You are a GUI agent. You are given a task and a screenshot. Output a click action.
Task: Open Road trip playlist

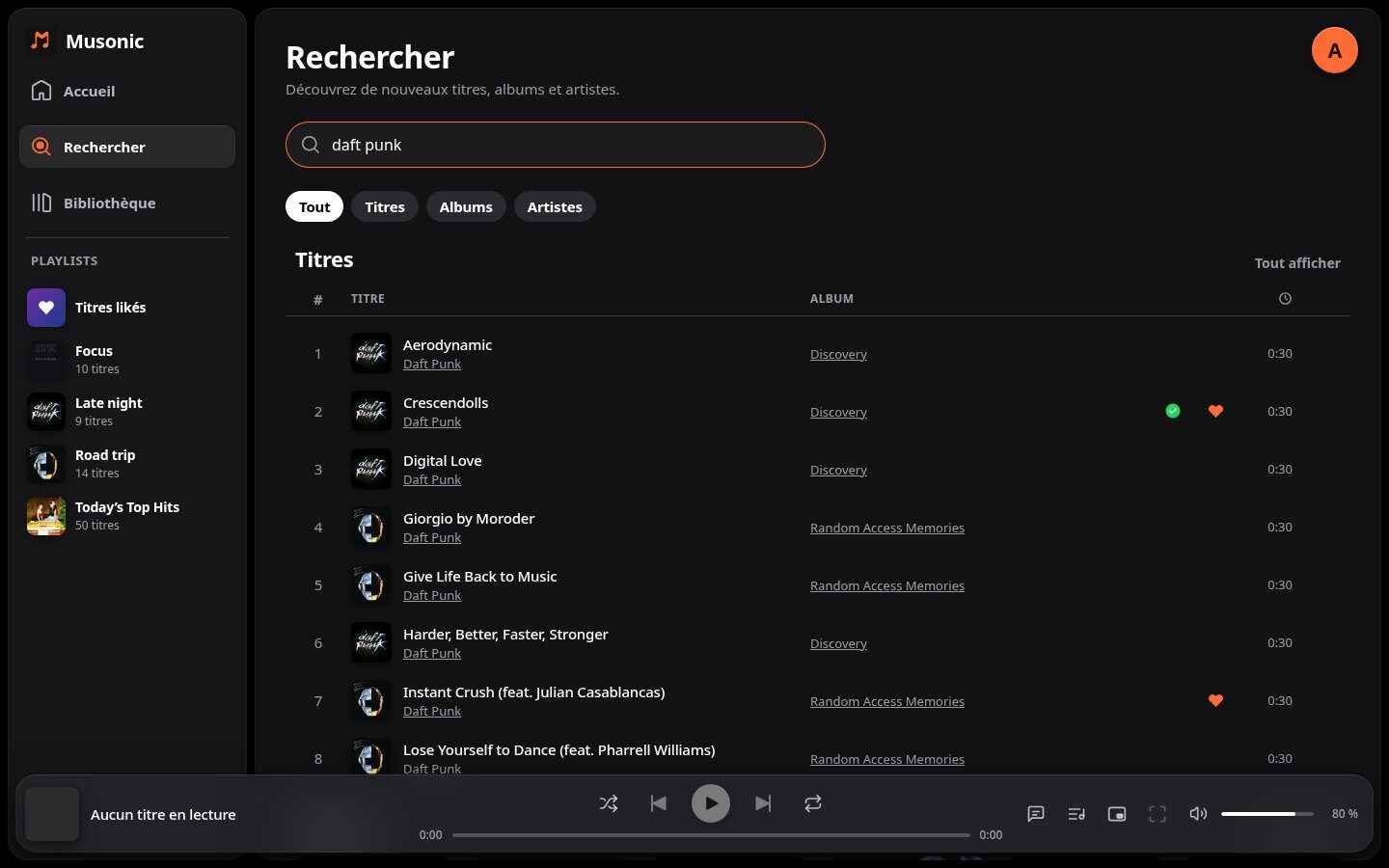[127, 464]
